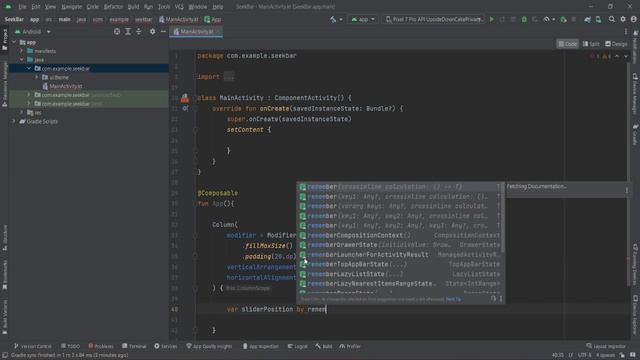Hide the Project panel with the minus icon

pyautogui.click(x=163, y=31)
